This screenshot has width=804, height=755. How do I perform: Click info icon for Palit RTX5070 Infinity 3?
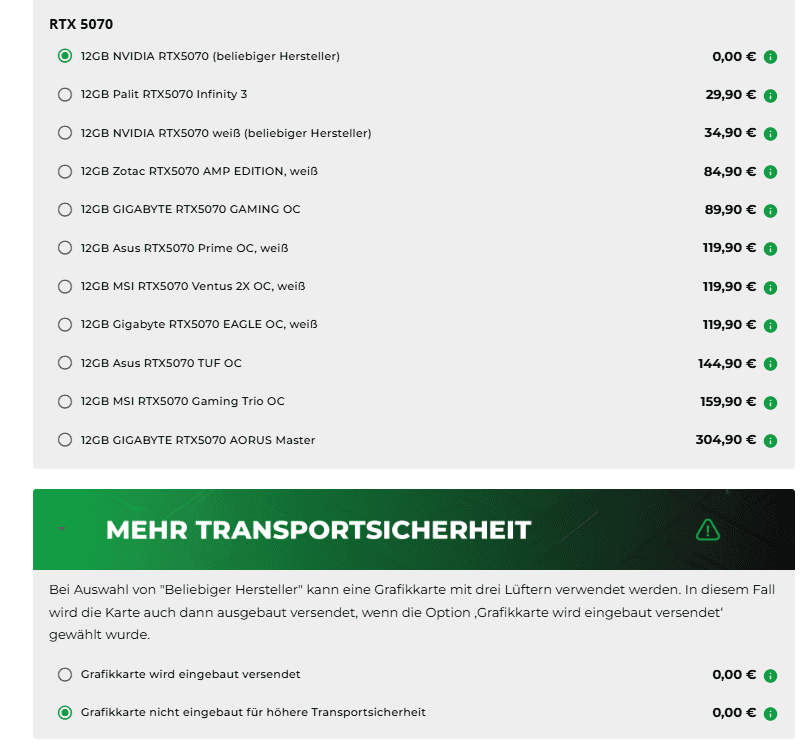click(770, 96)
